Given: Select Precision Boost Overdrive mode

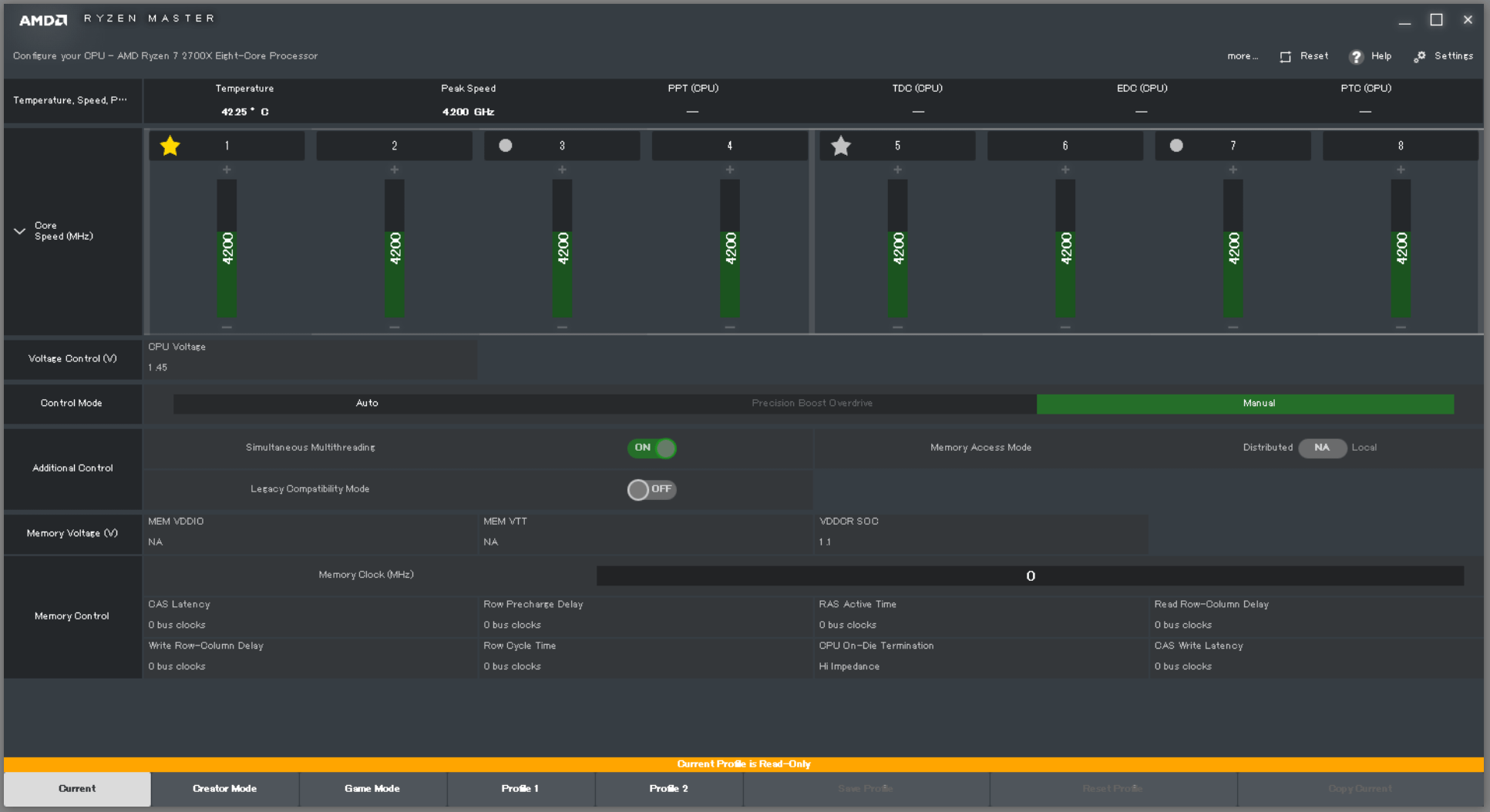Looking at the screenshot, I should [812, 403].
